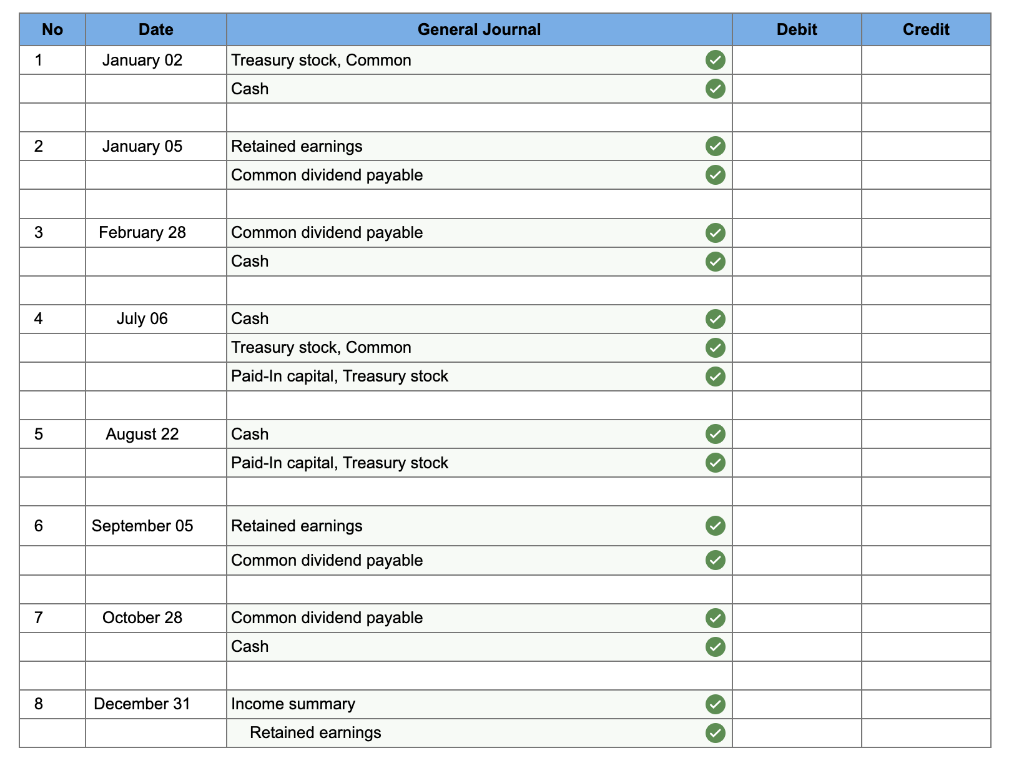Click Credit cell for August 22 Paid-In capital row
Image resolution: width=1024 pixels, height=758 pixels.
(x=926, y=463)
